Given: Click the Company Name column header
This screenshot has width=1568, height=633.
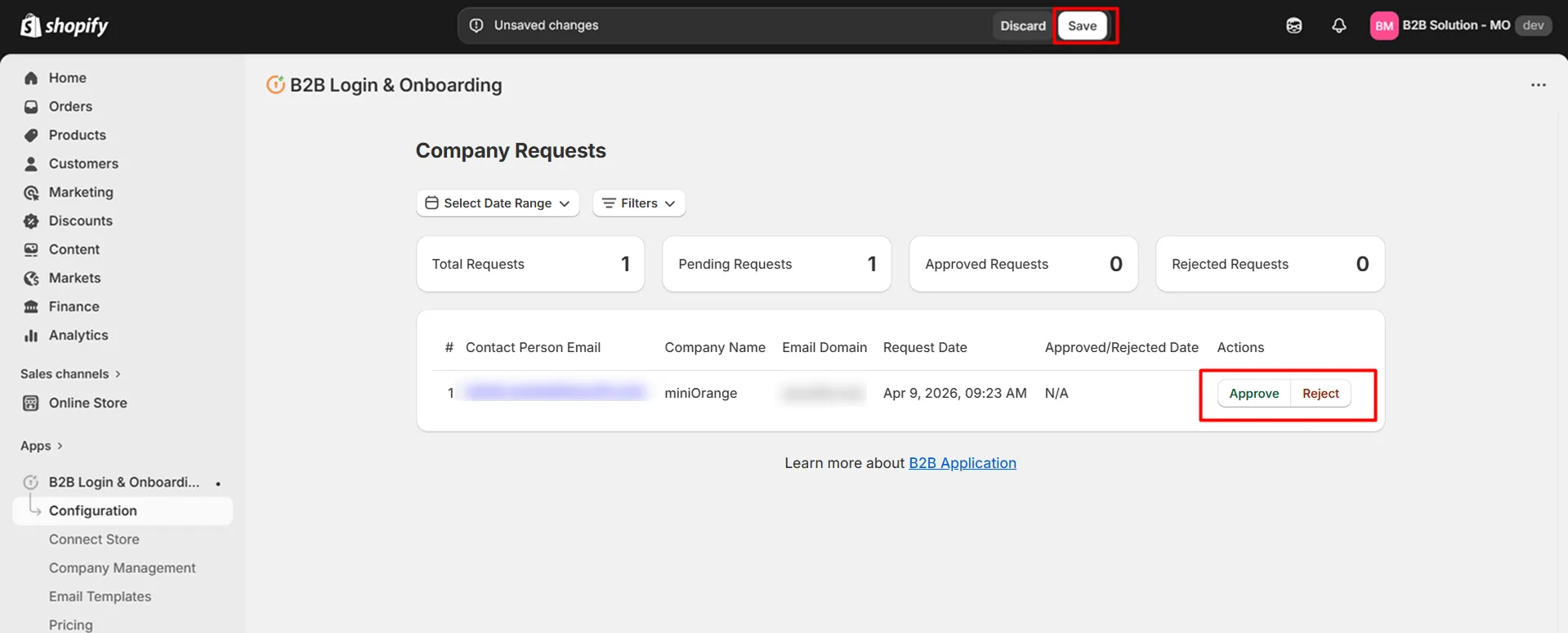Looking at the screenshot, I should 715,347.
